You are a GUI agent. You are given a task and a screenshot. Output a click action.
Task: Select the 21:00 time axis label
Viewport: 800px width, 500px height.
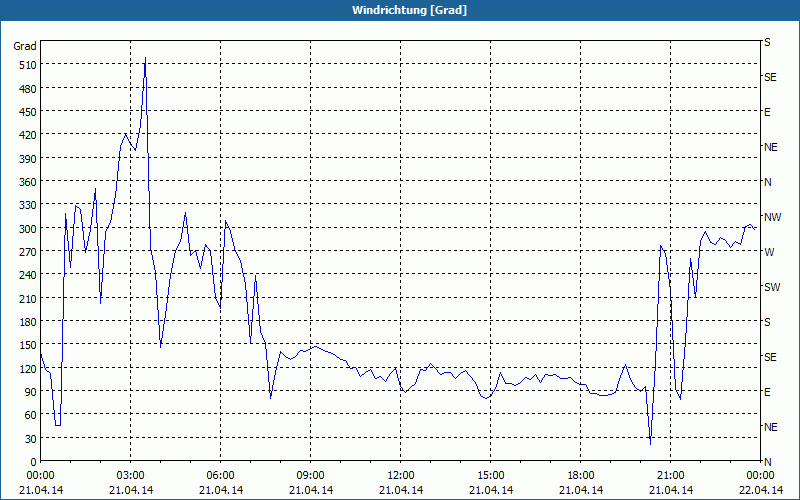coord(670,476)
